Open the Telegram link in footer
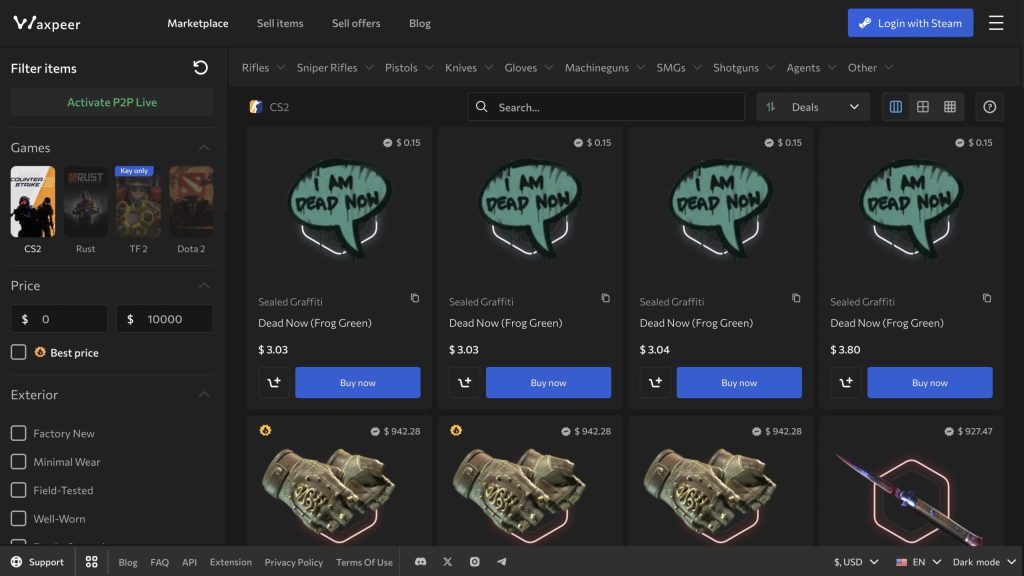 502,562
